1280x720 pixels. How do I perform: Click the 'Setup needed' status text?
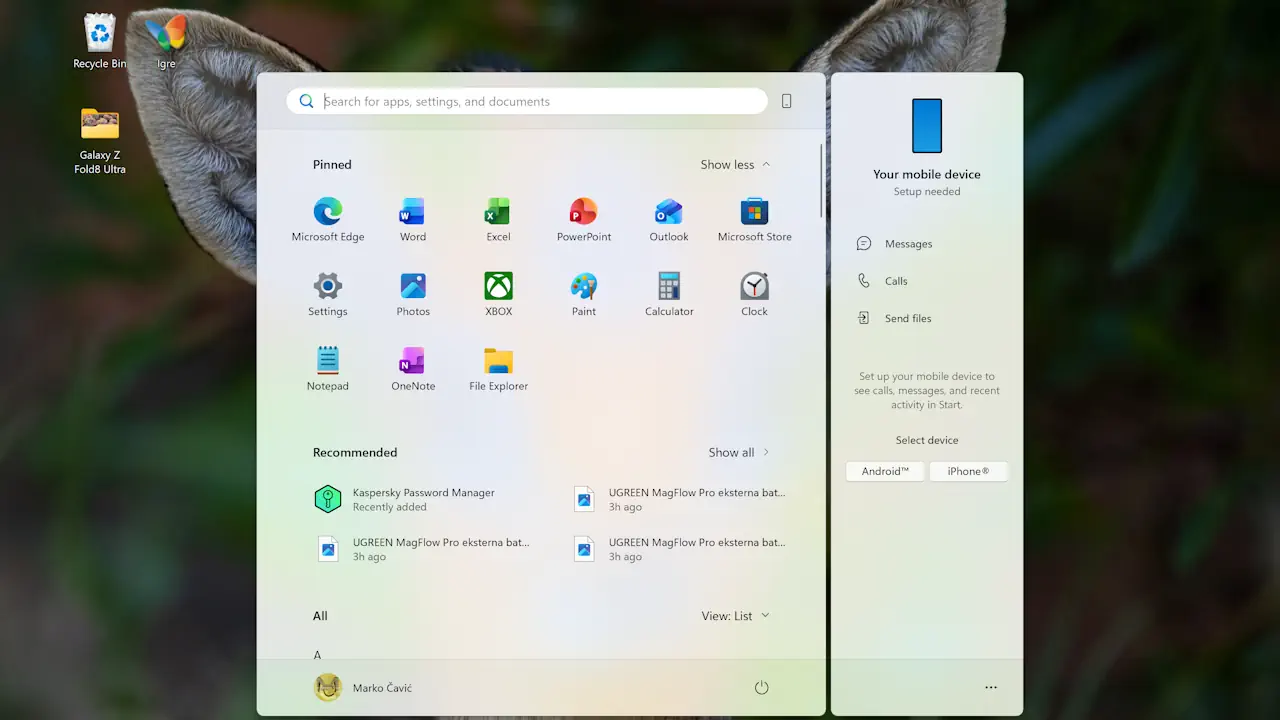[x=927, y=192]
